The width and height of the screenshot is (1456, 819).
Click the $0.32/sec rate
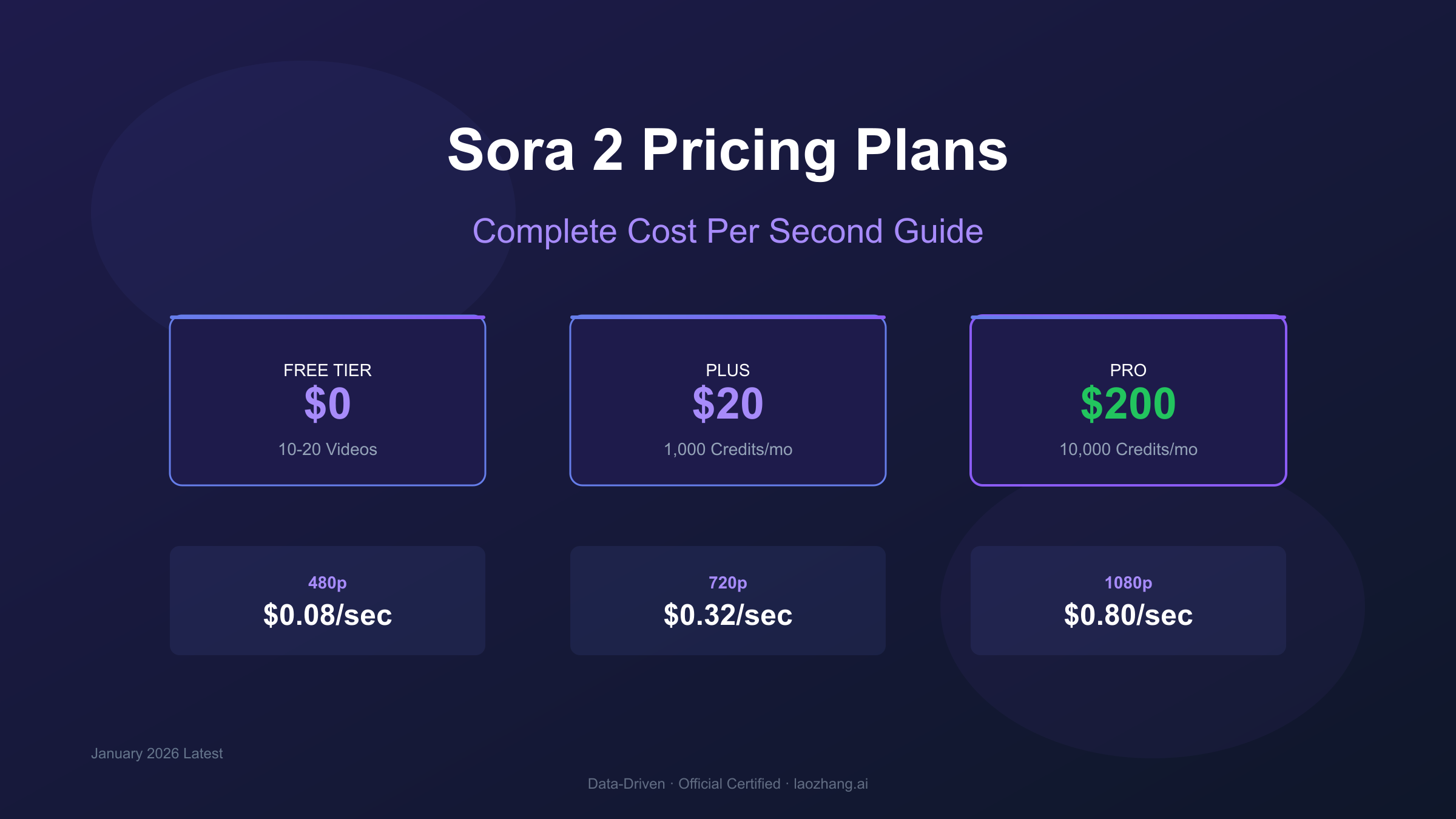[x=727, y=615]
